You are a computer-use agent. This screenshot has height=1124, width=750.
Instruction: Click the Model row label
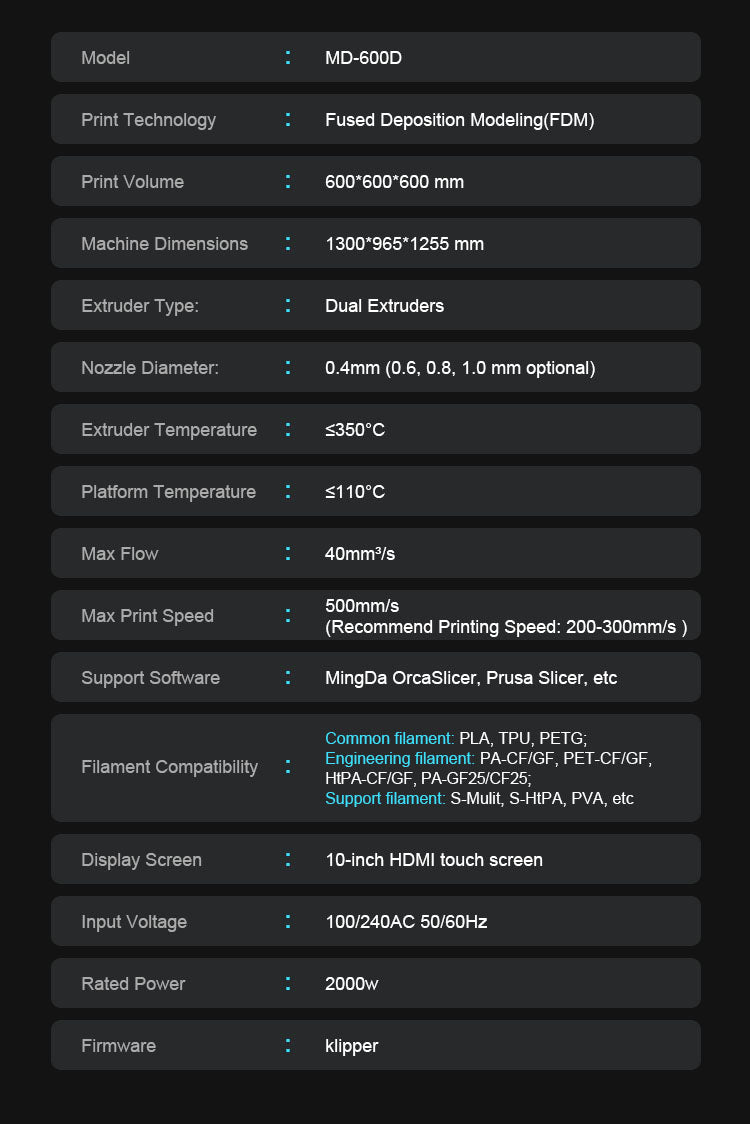coord(105,58)
